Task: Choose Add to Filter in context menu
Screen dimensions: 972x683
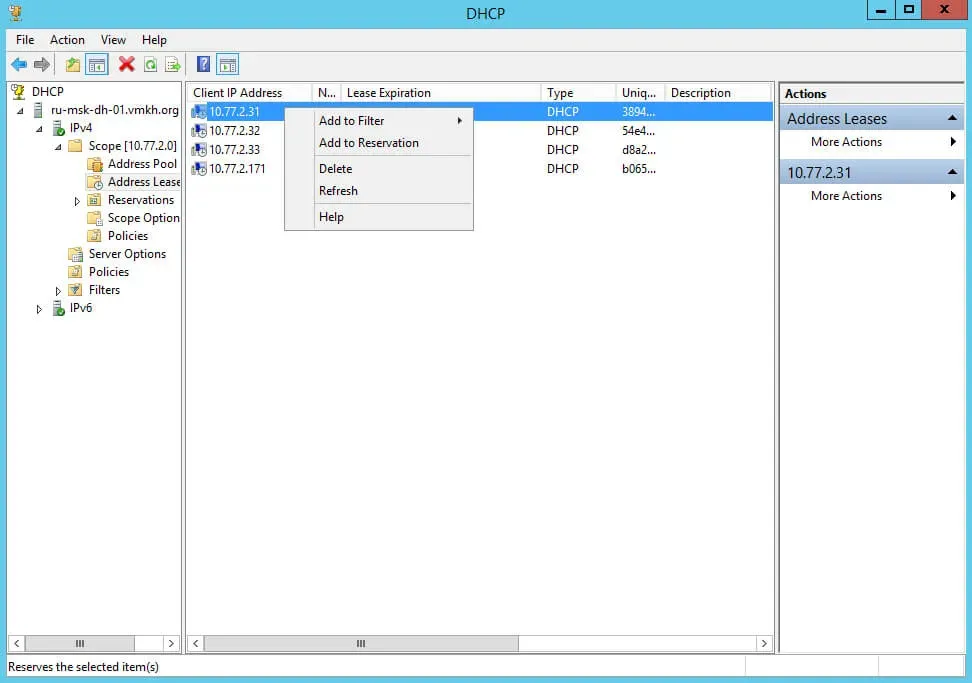Action: [379, 121]
